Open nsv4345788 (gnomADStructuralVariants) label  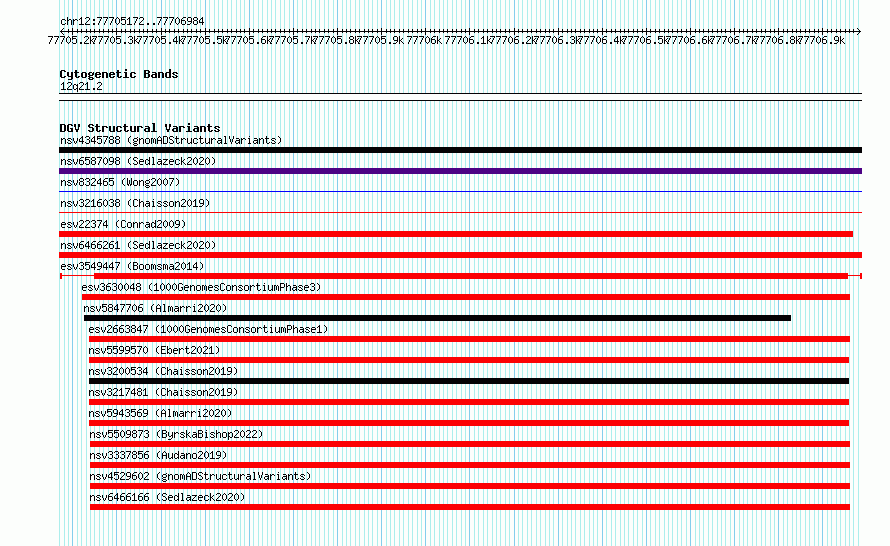171,140
